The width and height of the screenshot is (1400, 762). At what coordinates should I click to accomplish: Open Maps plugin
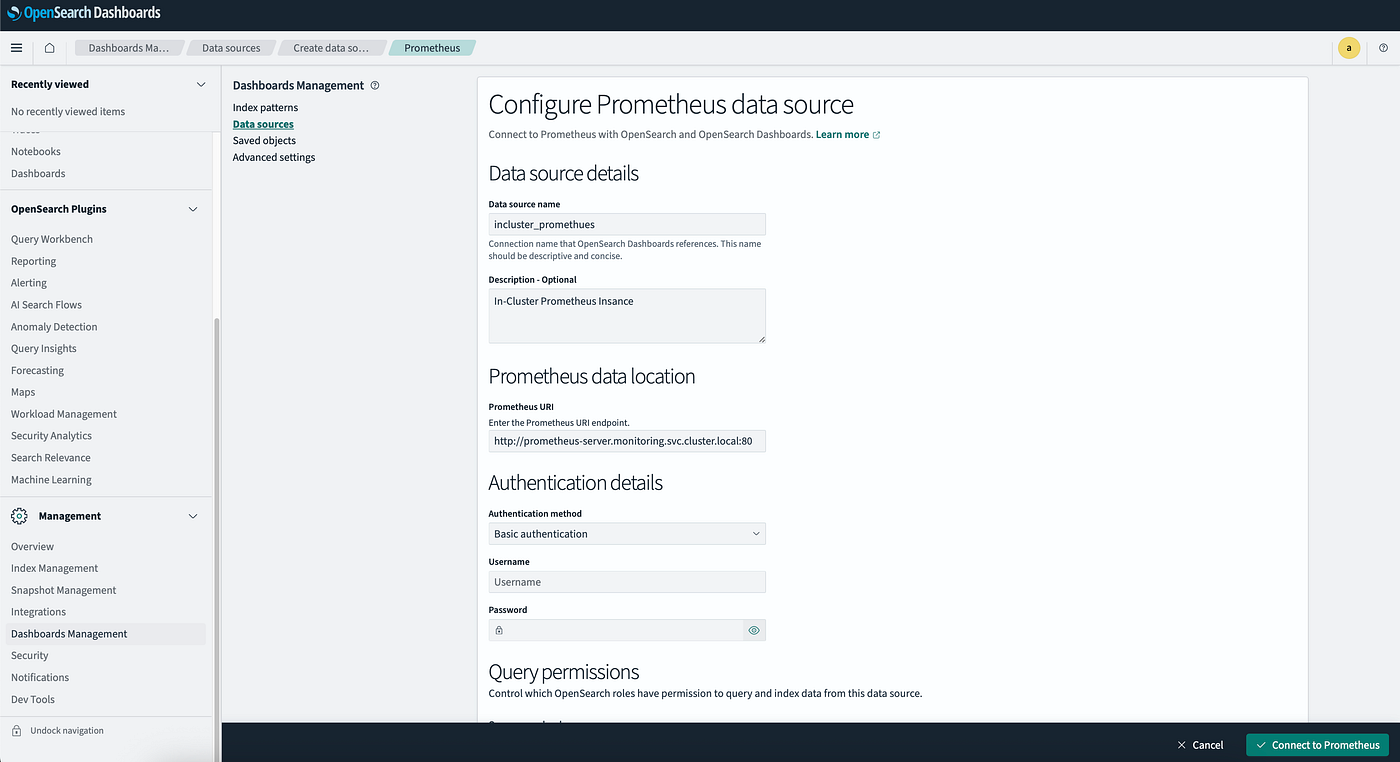pos(23,393)
